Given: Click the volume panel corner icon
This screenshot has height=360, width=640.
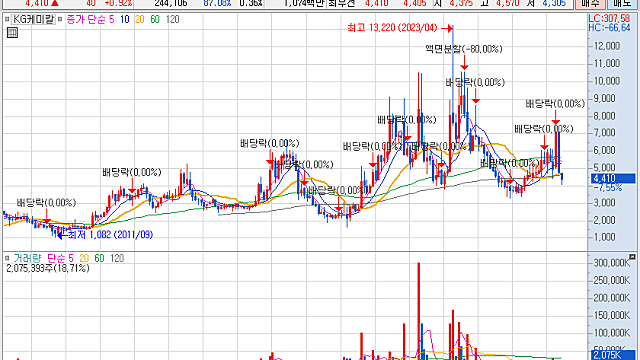Looking at the screenshot, I should (x=632, y=257).
